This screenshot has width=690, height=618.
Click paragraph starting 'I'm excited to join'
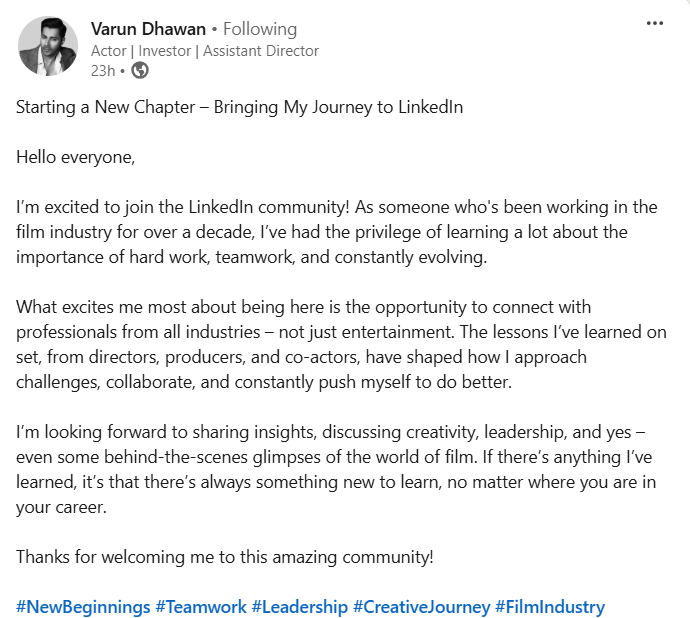(x=336, y=232)
